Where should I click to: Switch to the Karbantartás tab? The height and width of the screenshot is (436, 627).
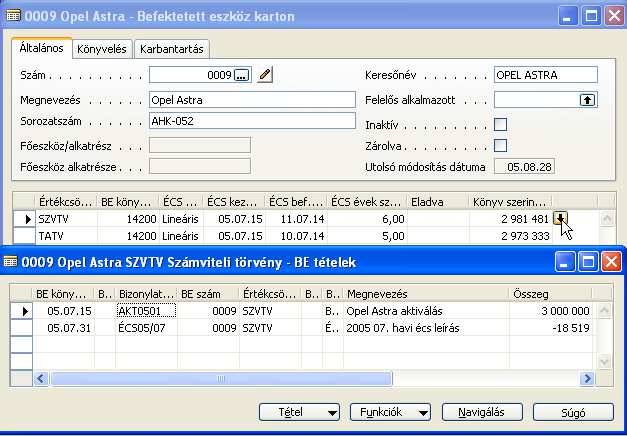[x=172, y=49]
